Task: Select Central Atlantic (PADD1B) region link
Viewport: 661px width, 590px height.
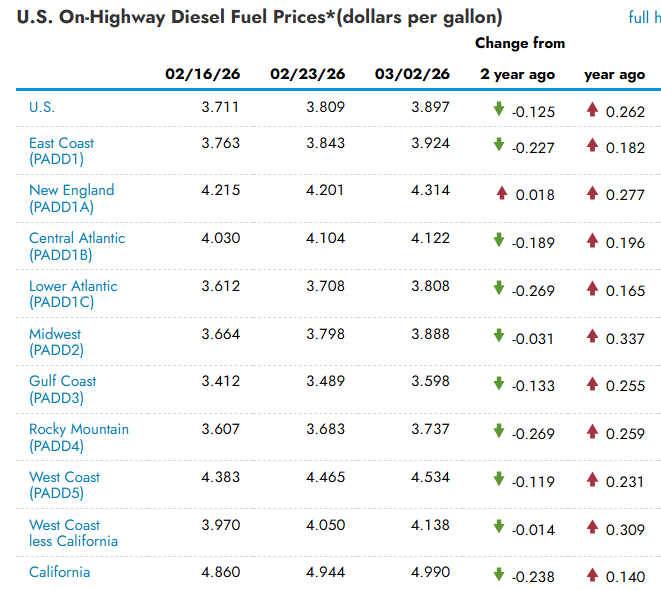Action: coord(77,246)
